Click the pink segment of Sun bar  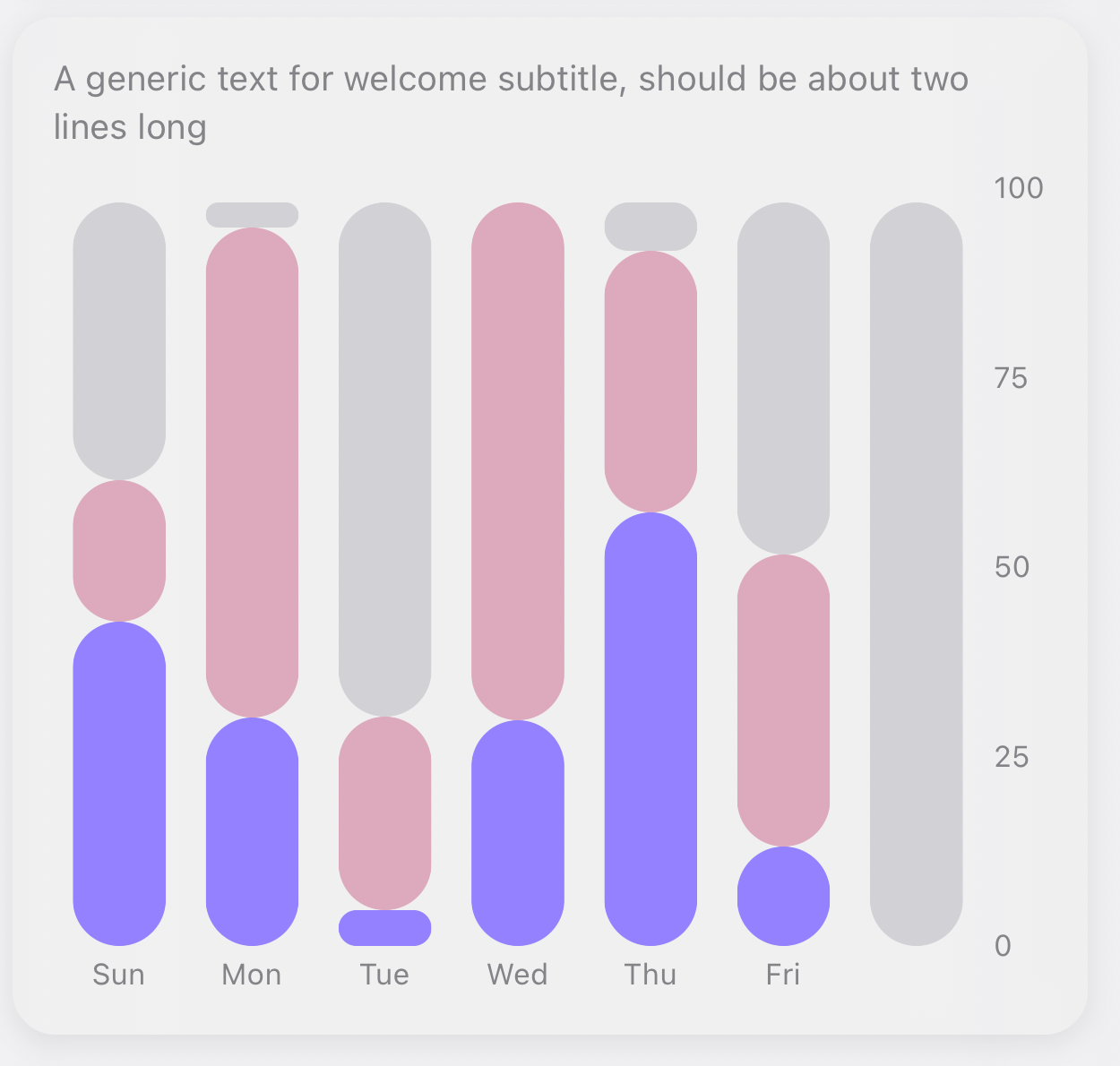click(119, 550)
